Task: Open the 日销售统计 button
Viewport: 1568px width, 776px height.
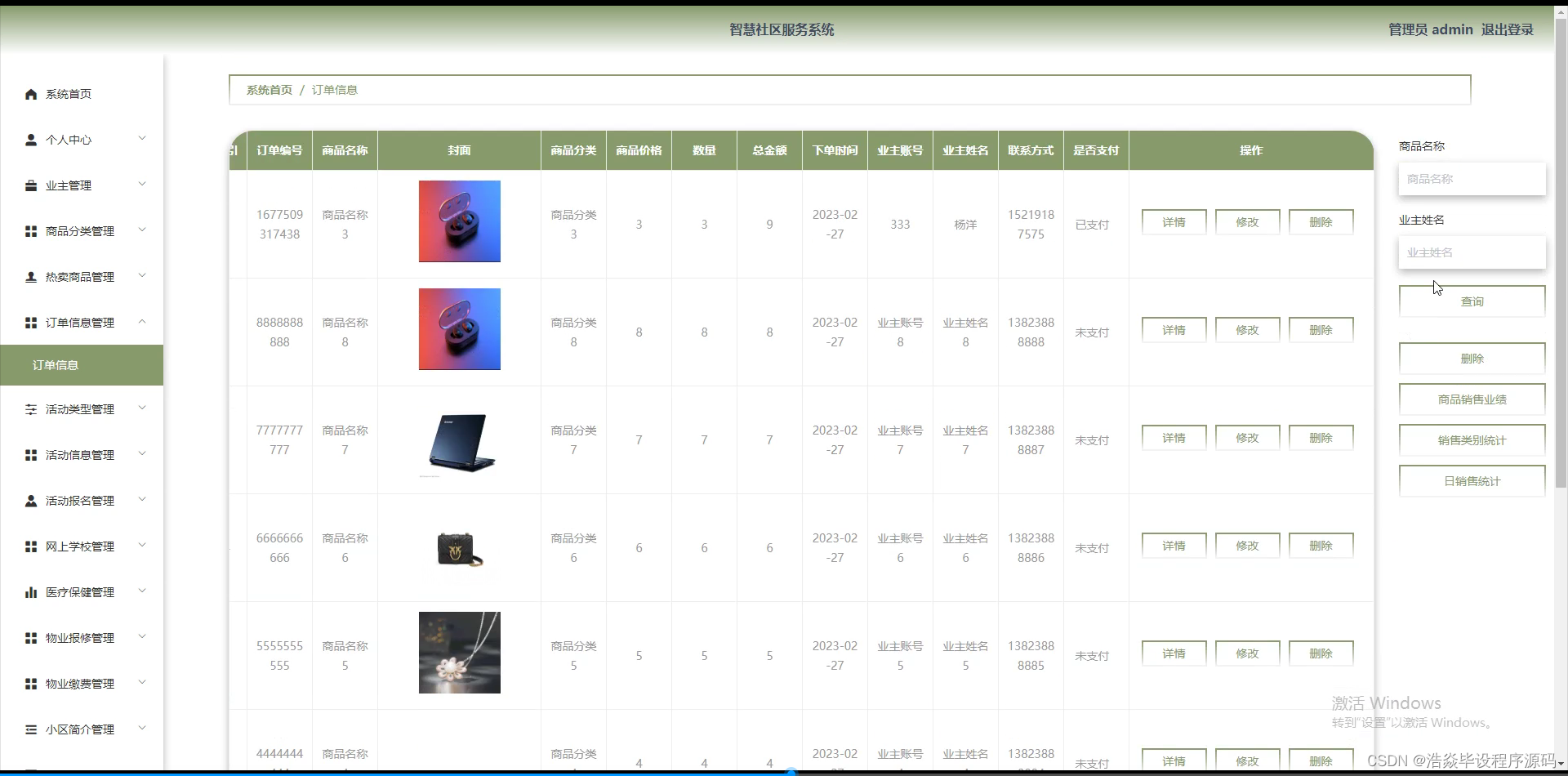Action: 1472,481
